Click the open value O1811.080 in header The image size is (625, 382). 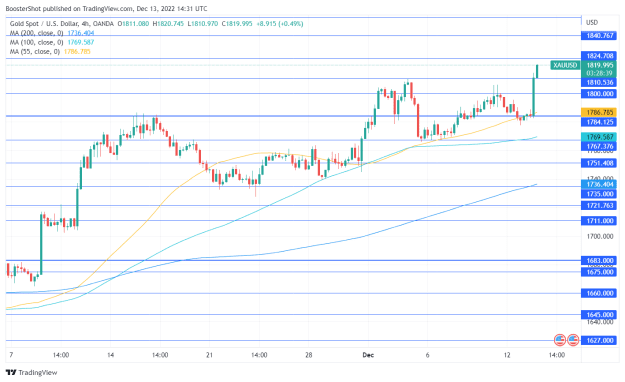133,24
